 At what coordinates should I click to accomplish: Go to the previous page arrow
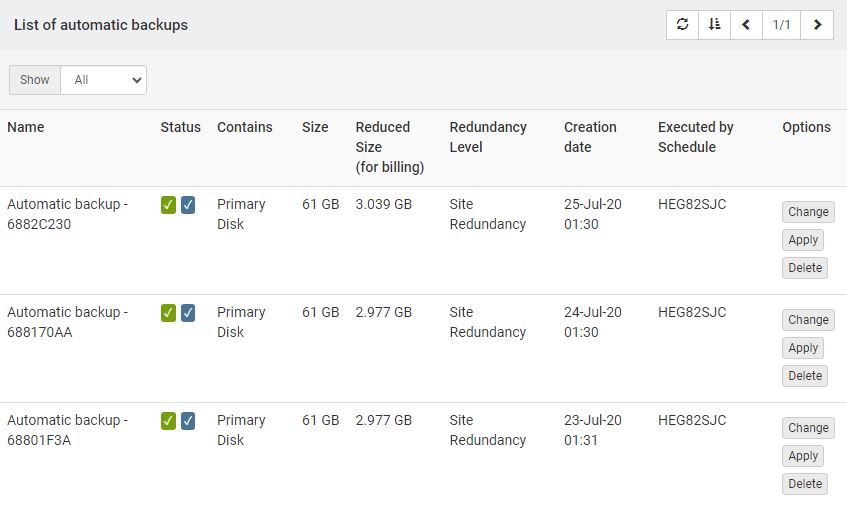pyautogui.click(x=746, y=25)
